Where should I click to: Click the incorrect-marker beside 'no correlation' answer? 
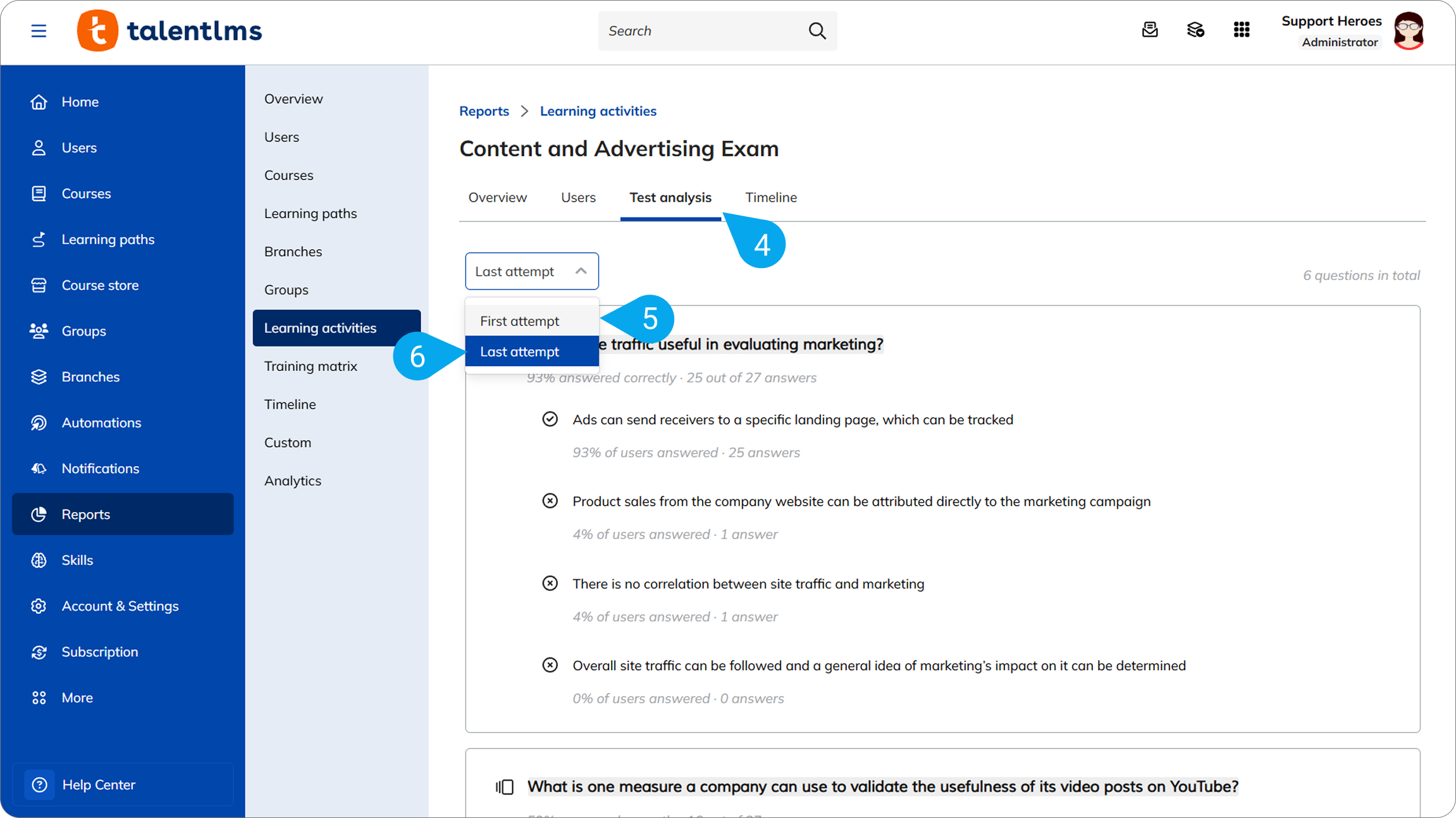[x=550, y=583]
